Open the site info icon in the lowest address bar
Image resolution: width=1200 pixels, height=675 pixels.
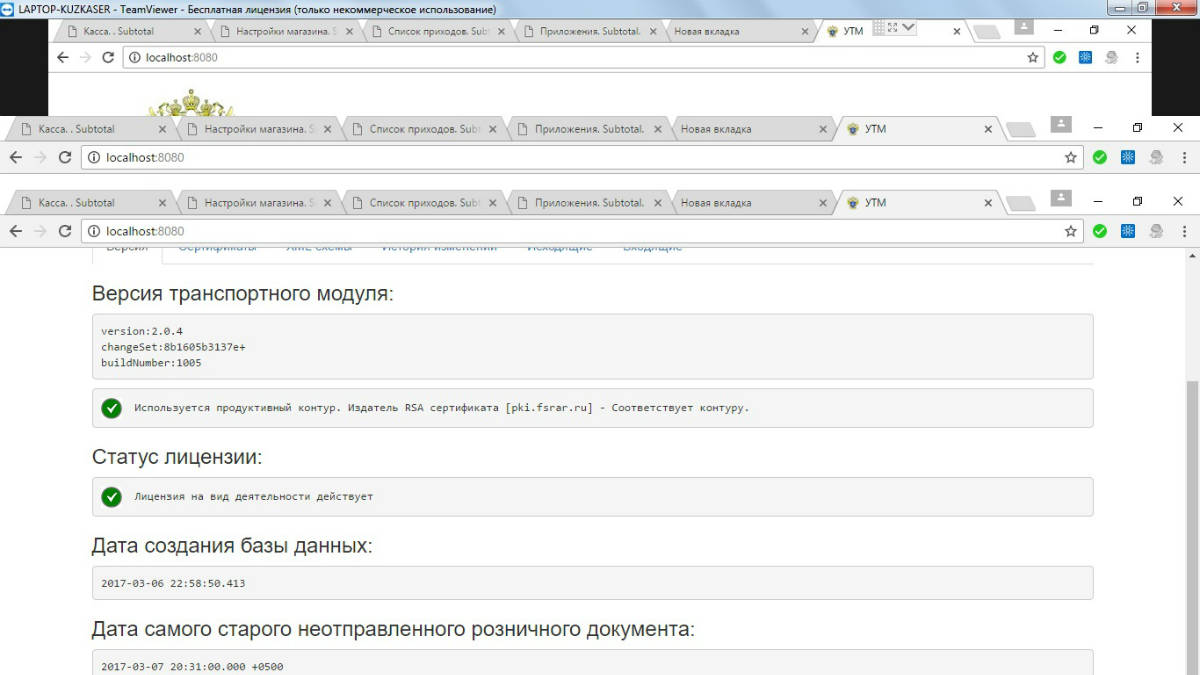click(93, 231)
